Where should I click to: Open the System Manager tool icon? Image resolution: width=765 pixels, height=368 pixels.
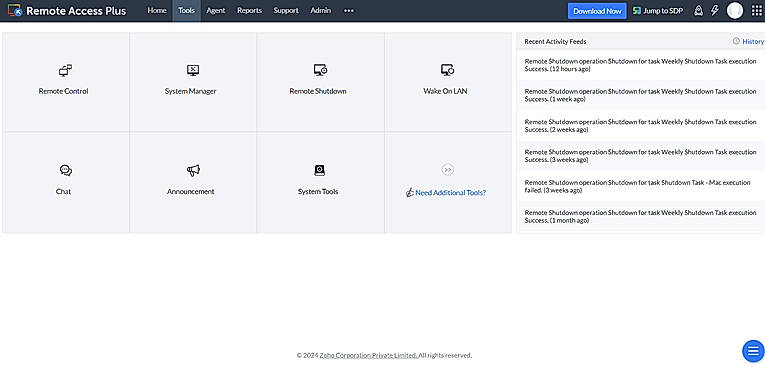(x=193, y=70)
